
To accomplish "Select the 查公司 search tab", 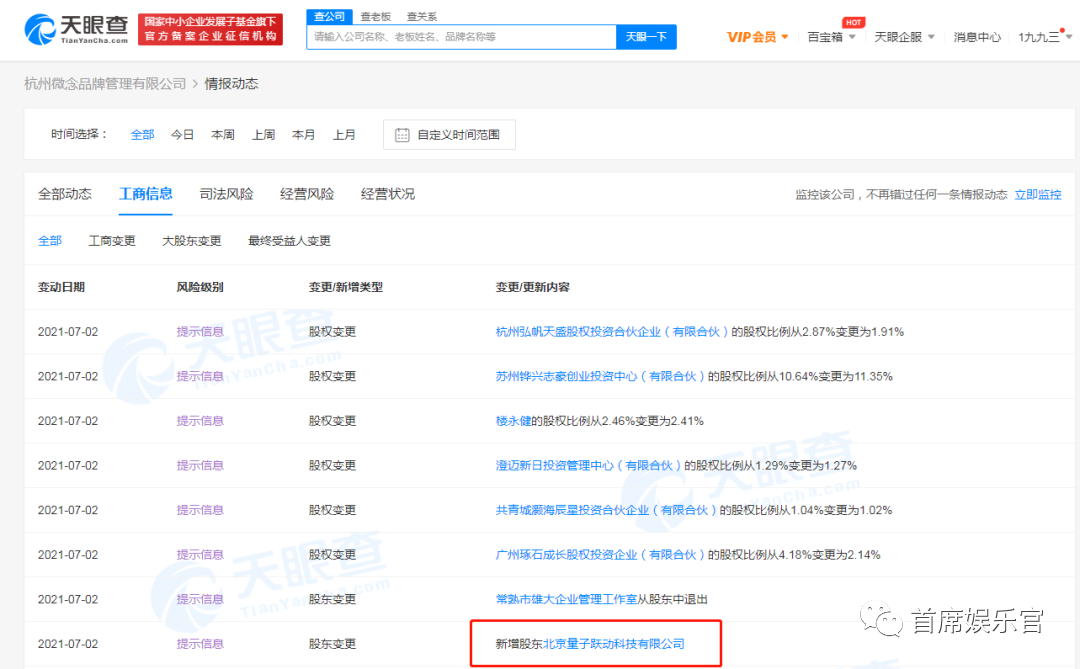I will (329, 17).
